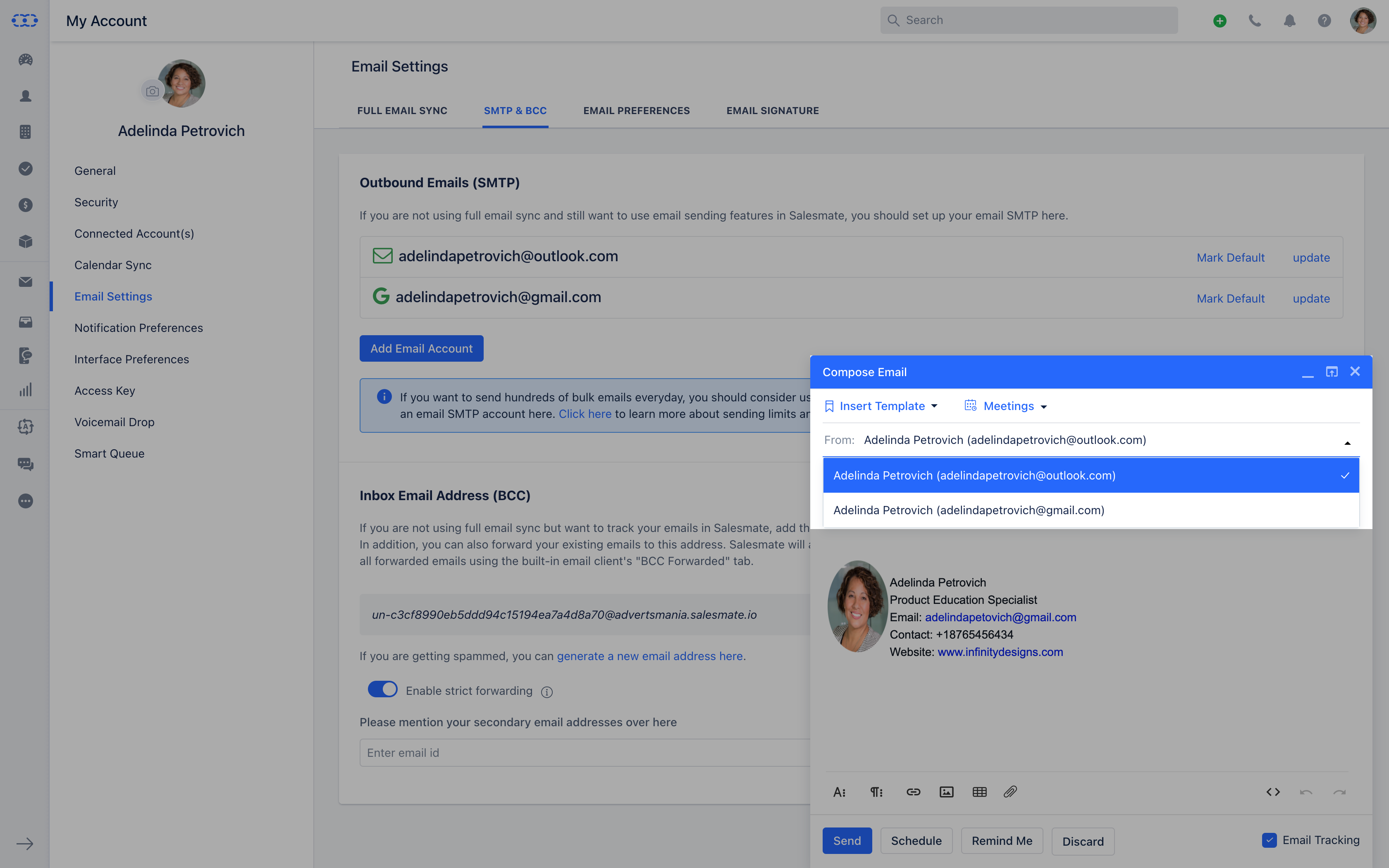The image size is (1389, 868).
Task: Open the phone dialer icon in header
Action: [1255, 21]
